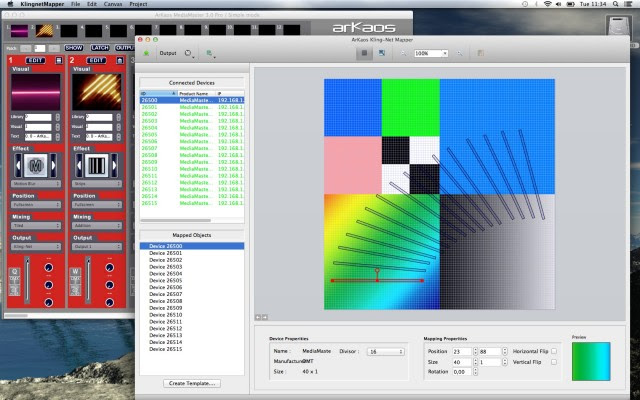Screen dimensions: 640x400
Task: Open the Canvas menu
Action: 113,4
